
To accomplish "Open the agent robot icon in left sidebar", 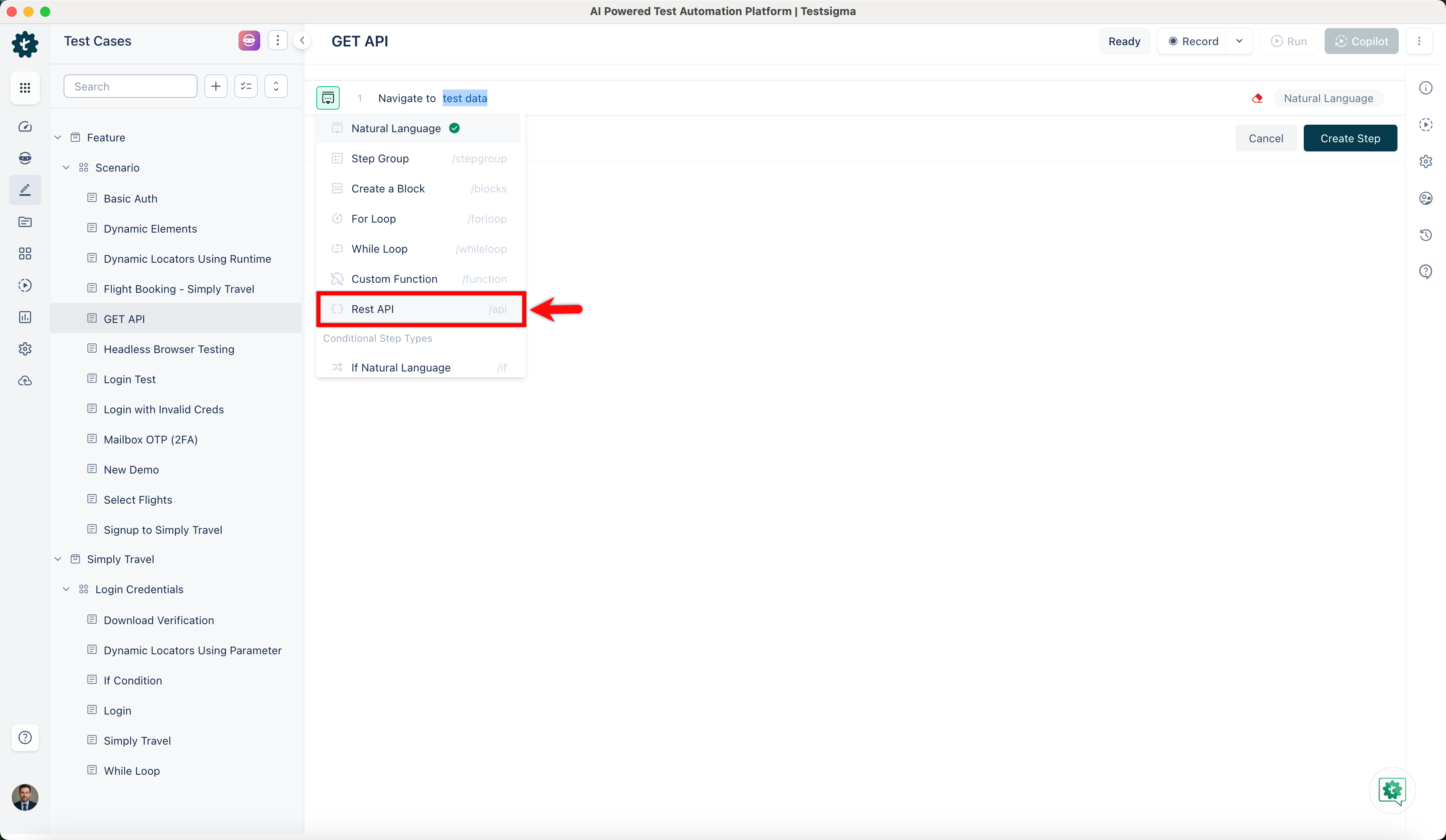I will click(x=25, y=158).
